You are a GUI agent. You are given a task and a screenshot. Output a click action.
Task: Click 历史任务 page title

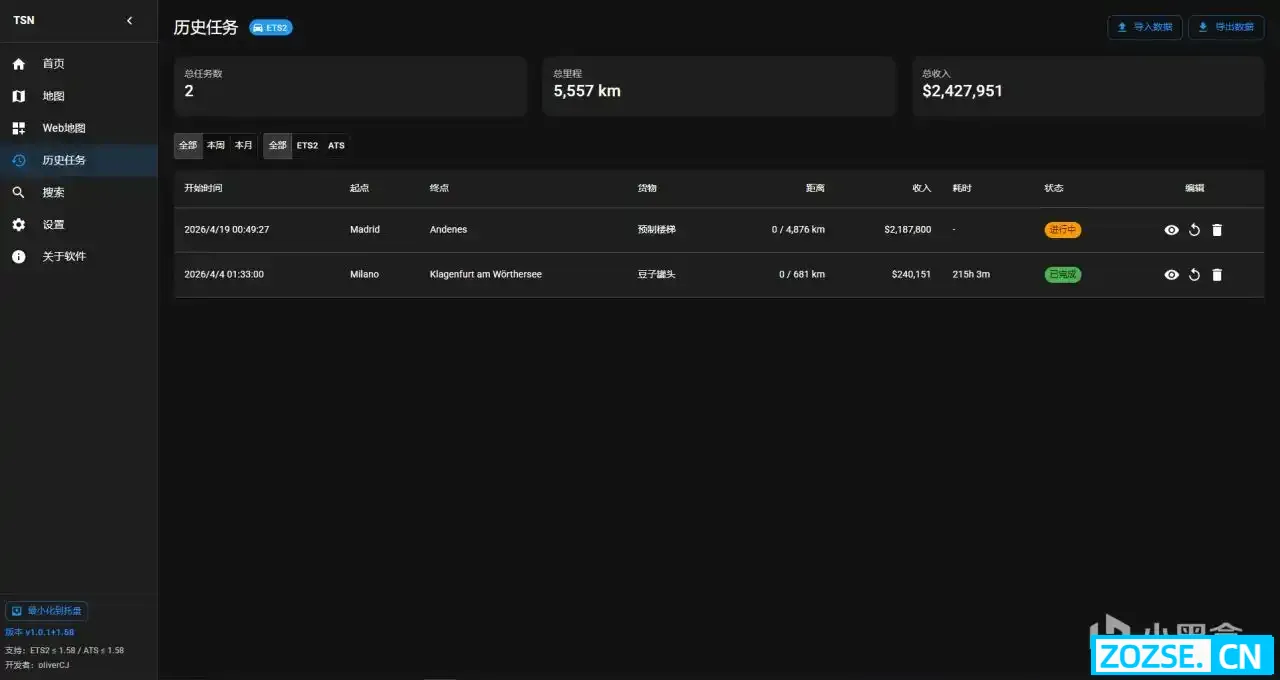click(x=206, y=28)
